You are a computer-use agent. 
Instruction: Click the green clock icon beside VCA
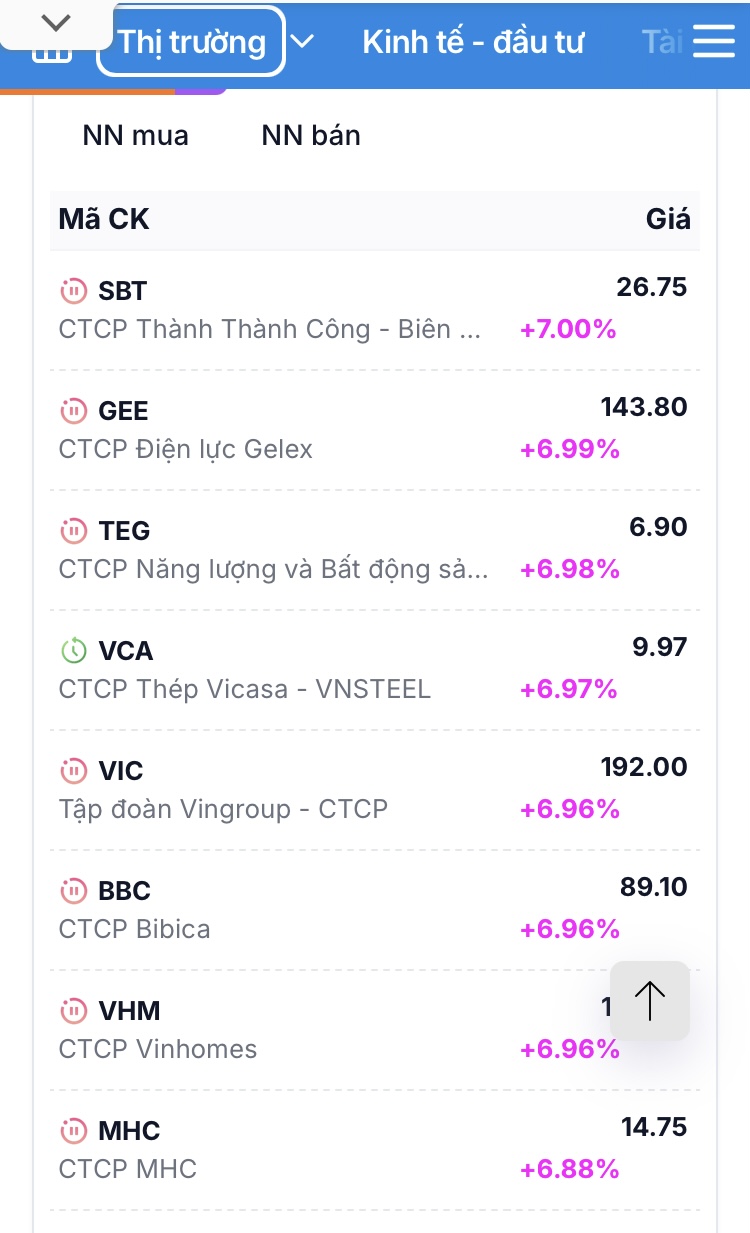[74, 651]
